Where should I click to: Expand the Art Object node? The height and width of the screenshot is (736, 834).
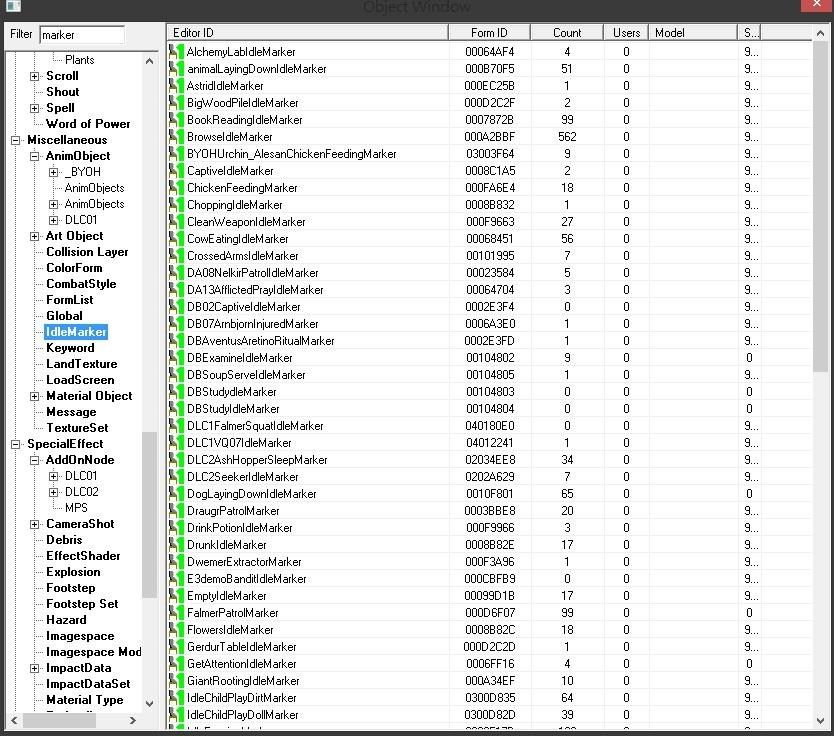coord(35,236)
